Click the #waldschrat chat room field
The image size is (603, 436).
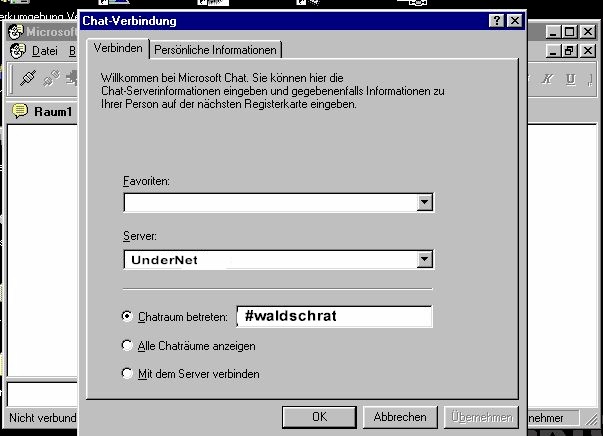[335, 316]
